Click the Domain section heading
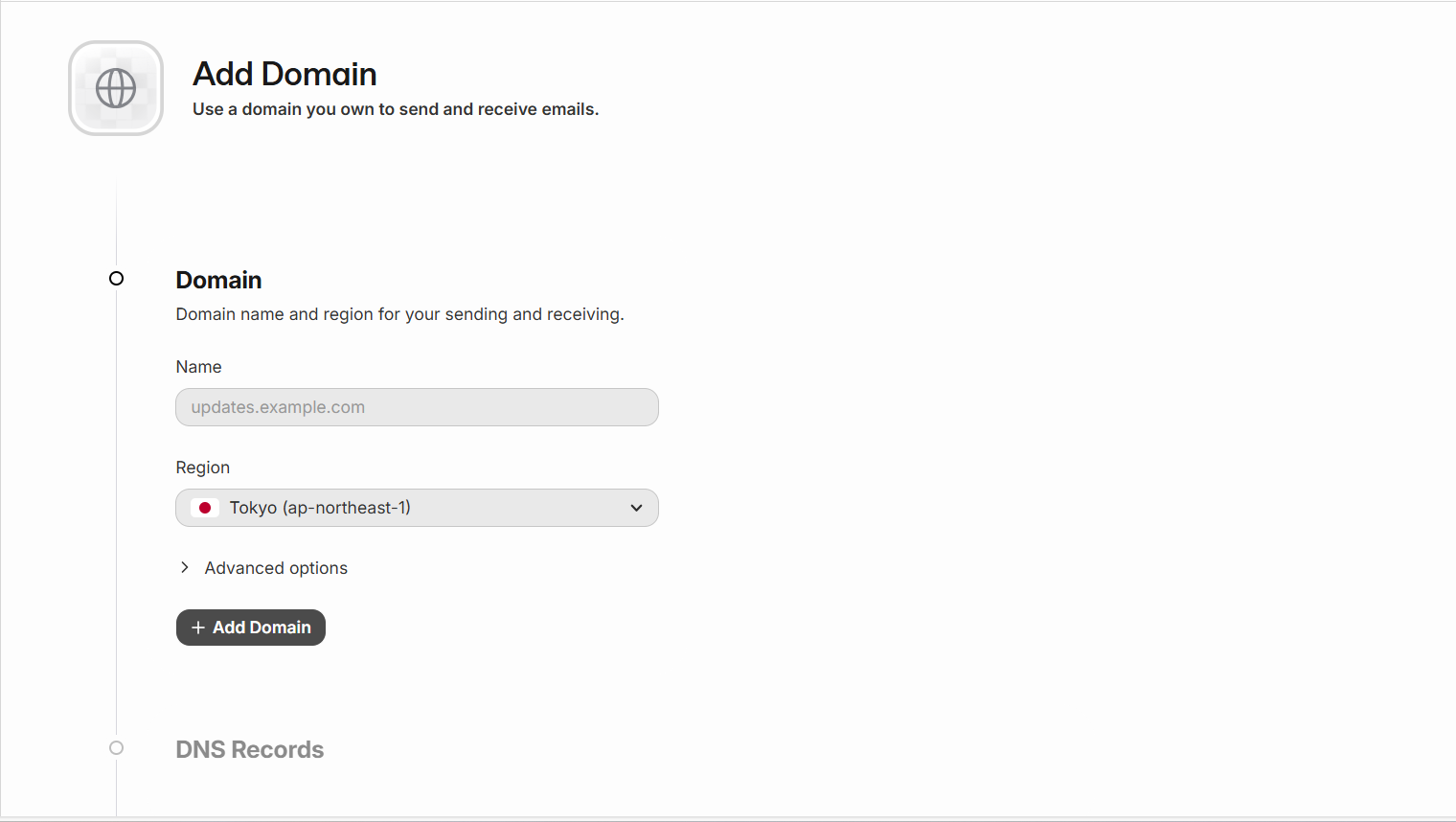The height and width of the screenshot is (822, 1456). 218,280
